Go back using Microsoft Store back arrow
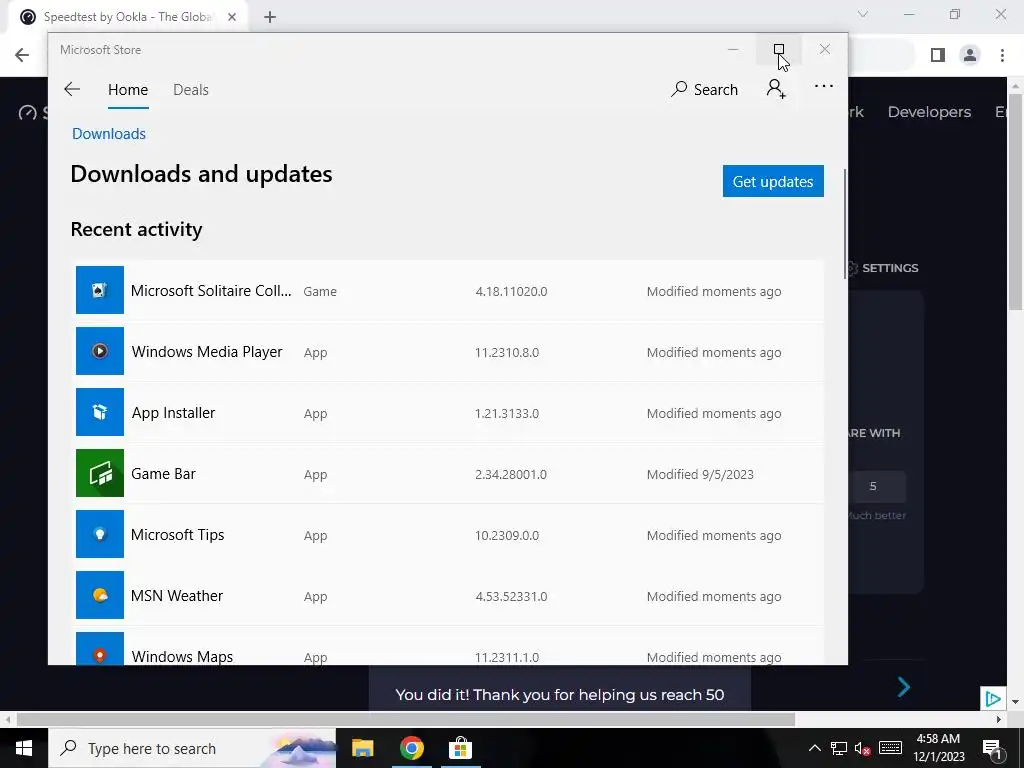 72,89
